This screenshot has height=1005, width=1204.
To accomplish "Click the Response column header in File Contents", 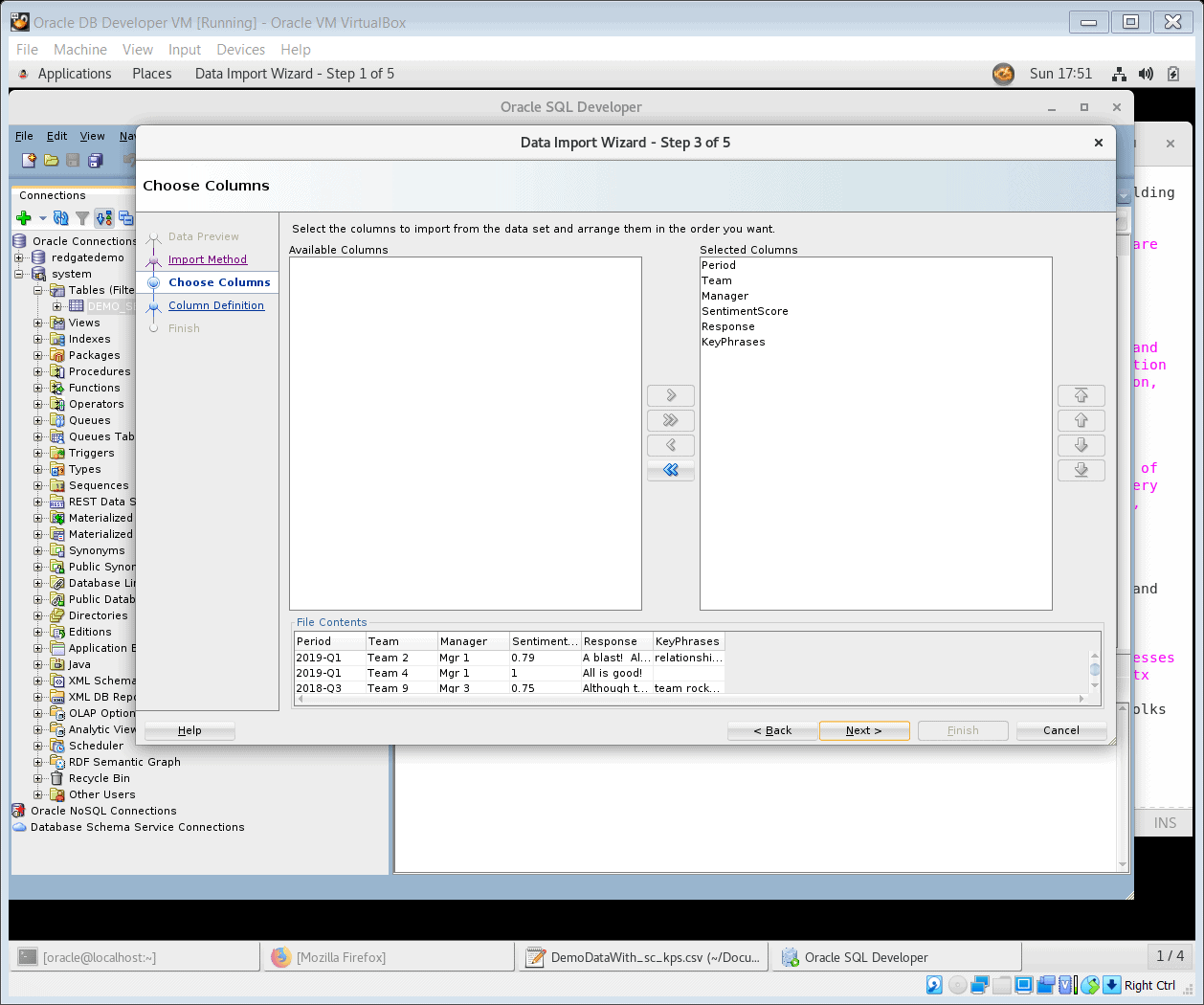I will click(x=616, y=641).
